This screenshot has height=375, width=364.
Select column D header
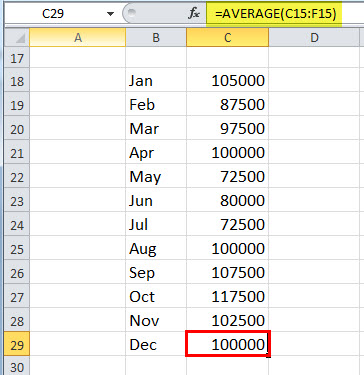pyautogui.click(x=315, y=38)
